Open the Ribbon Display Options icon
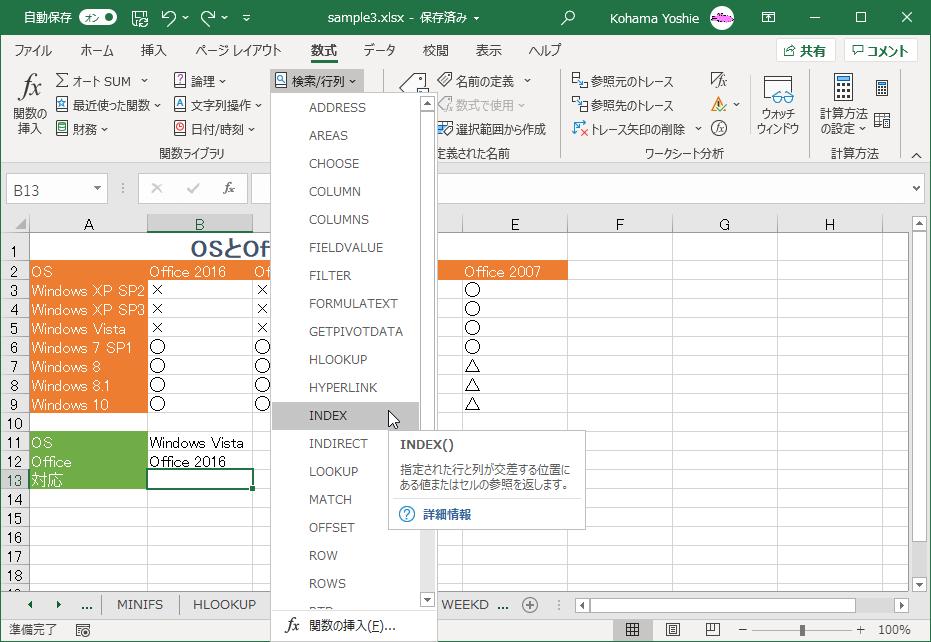 pos(768,17)
